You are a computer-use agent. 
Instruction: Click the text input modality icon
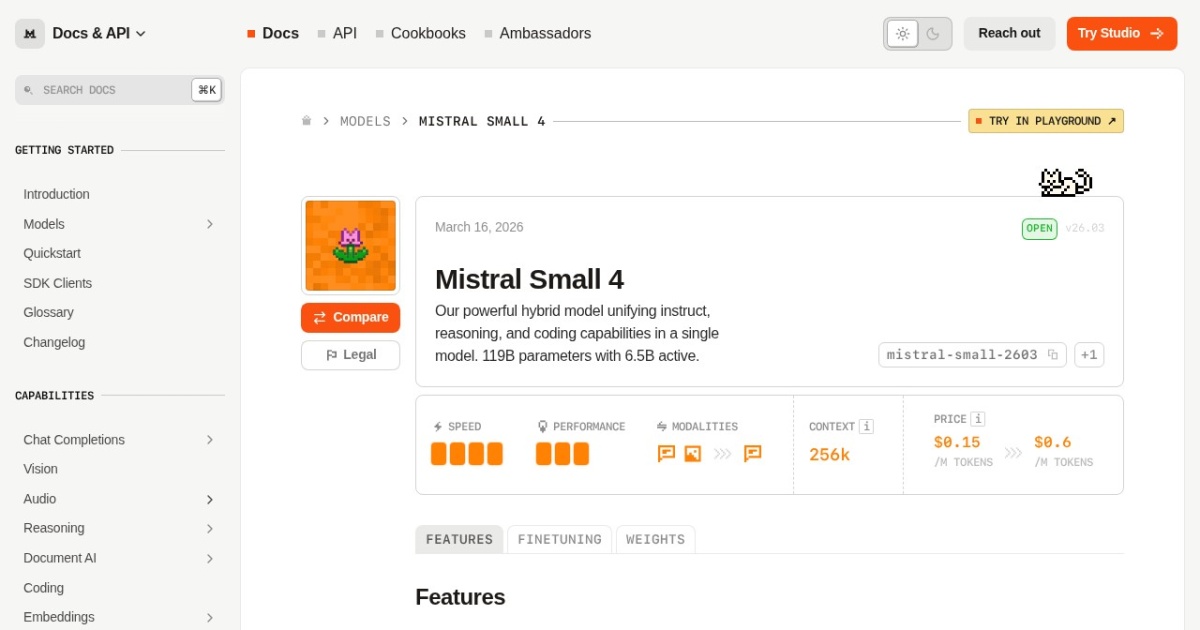point(666,454)
